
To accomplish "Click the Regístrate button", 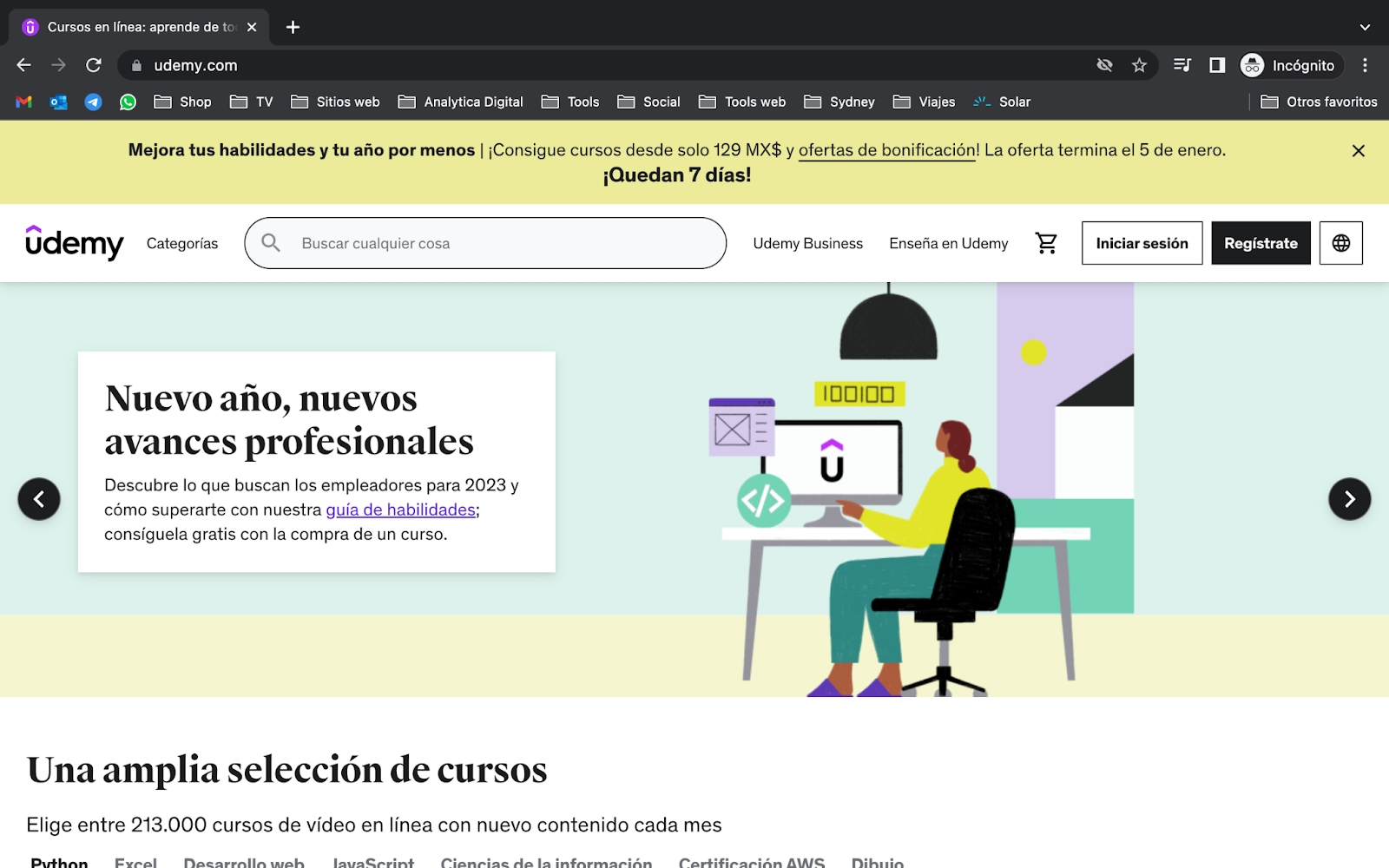I will (x=1261, y=243).
